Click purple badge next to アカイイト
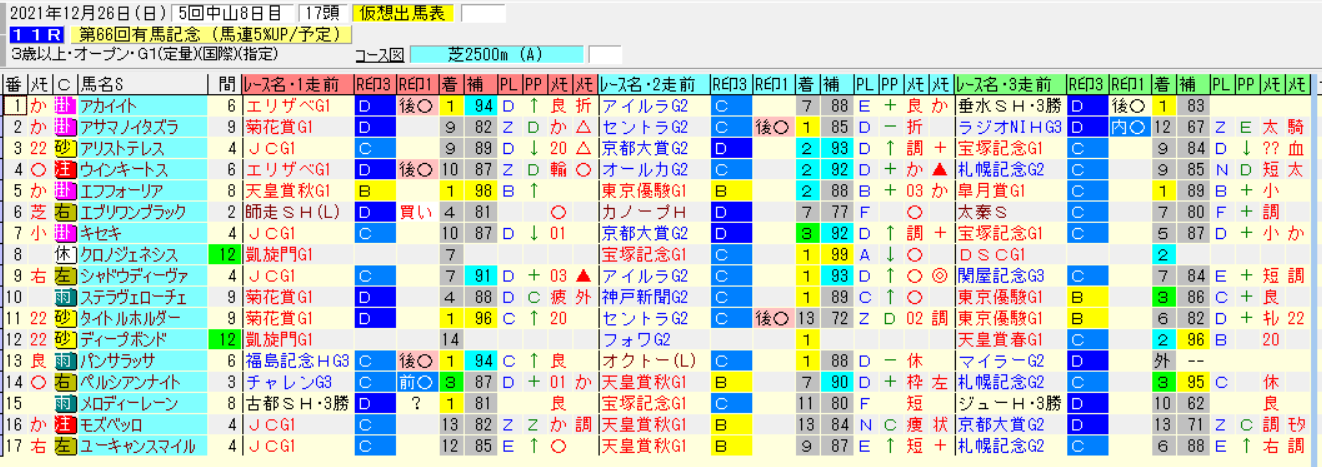 tap(63, 106)
